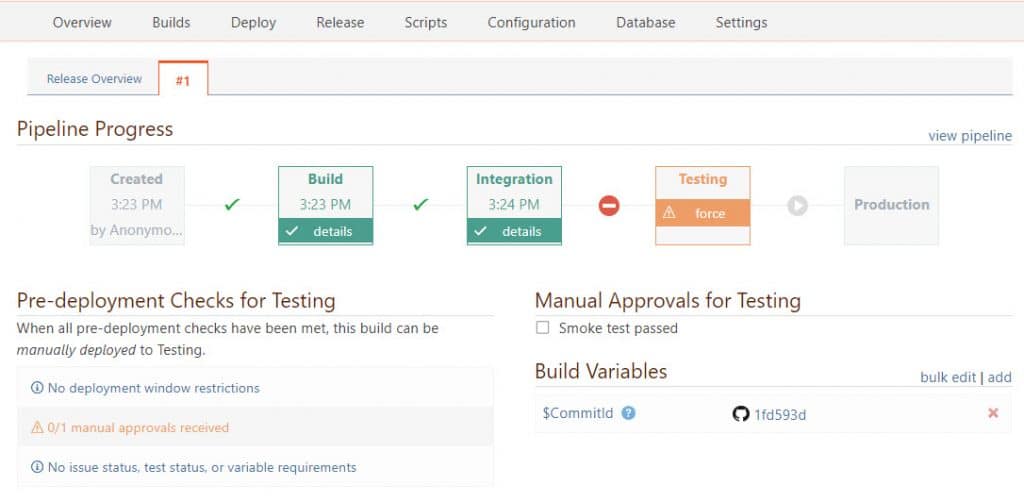
Task: Click the GitHub icon beside commit 1fd593d
Action: pos(741,414)
